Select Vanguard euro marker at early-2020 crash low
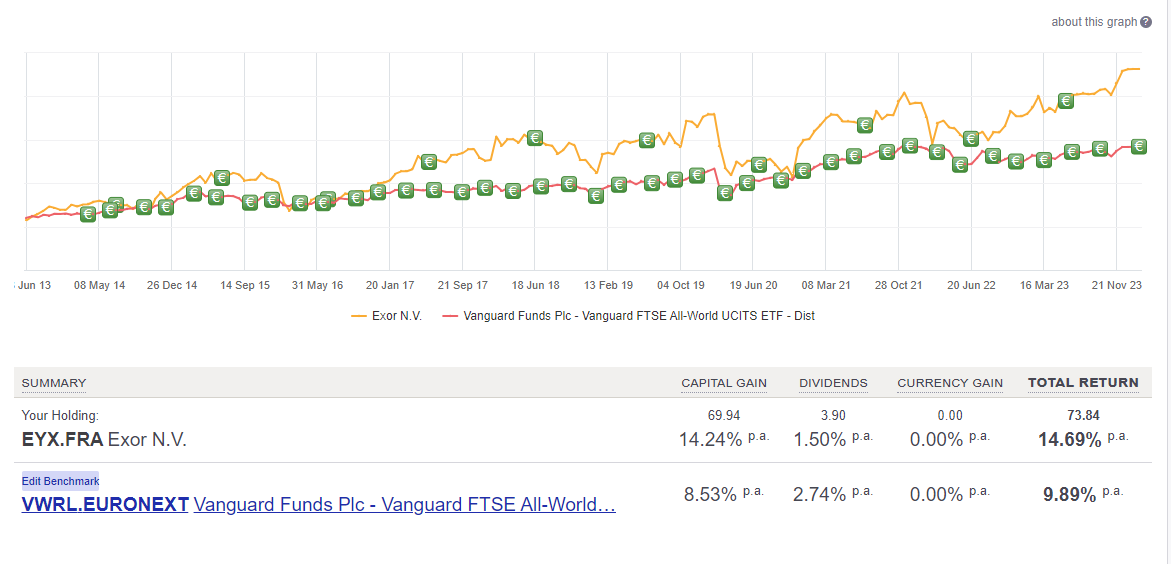The height and width of the screenshot is (564, 1171). click(724, 193)
